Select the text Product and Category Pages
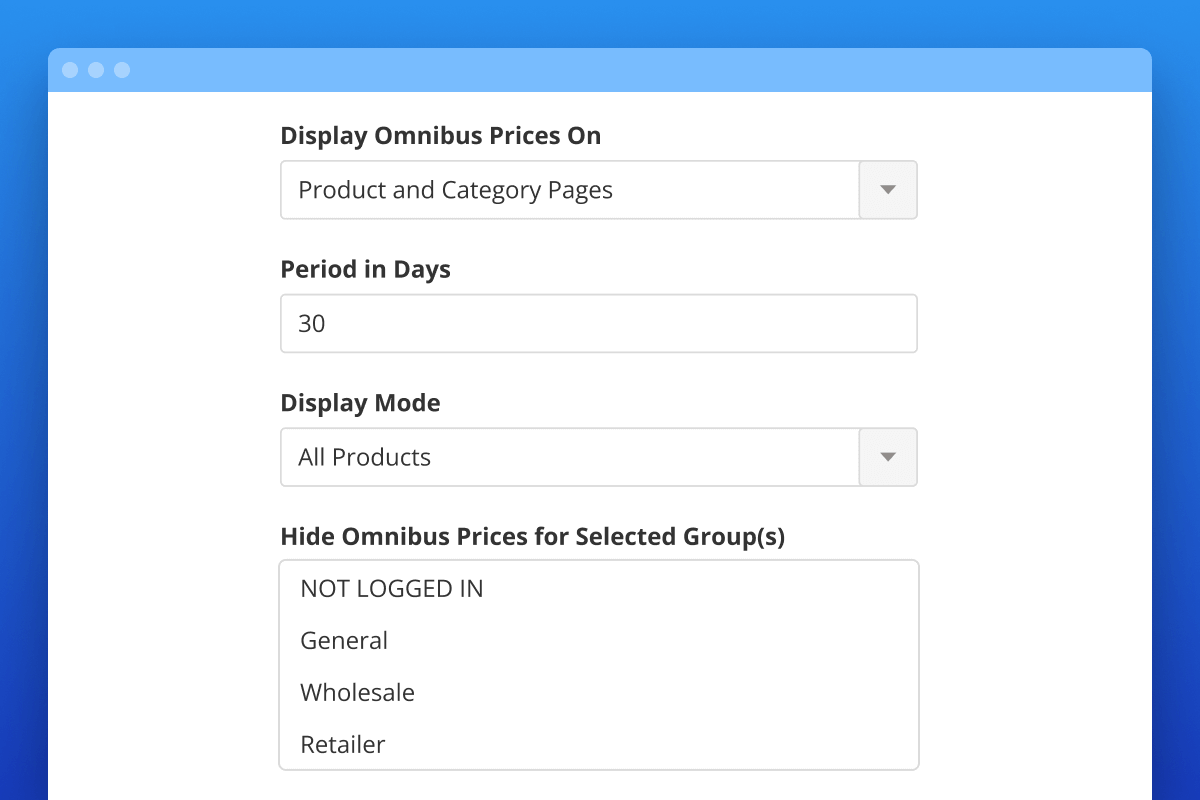This screenshot has width=1200, height=800. 454,190
